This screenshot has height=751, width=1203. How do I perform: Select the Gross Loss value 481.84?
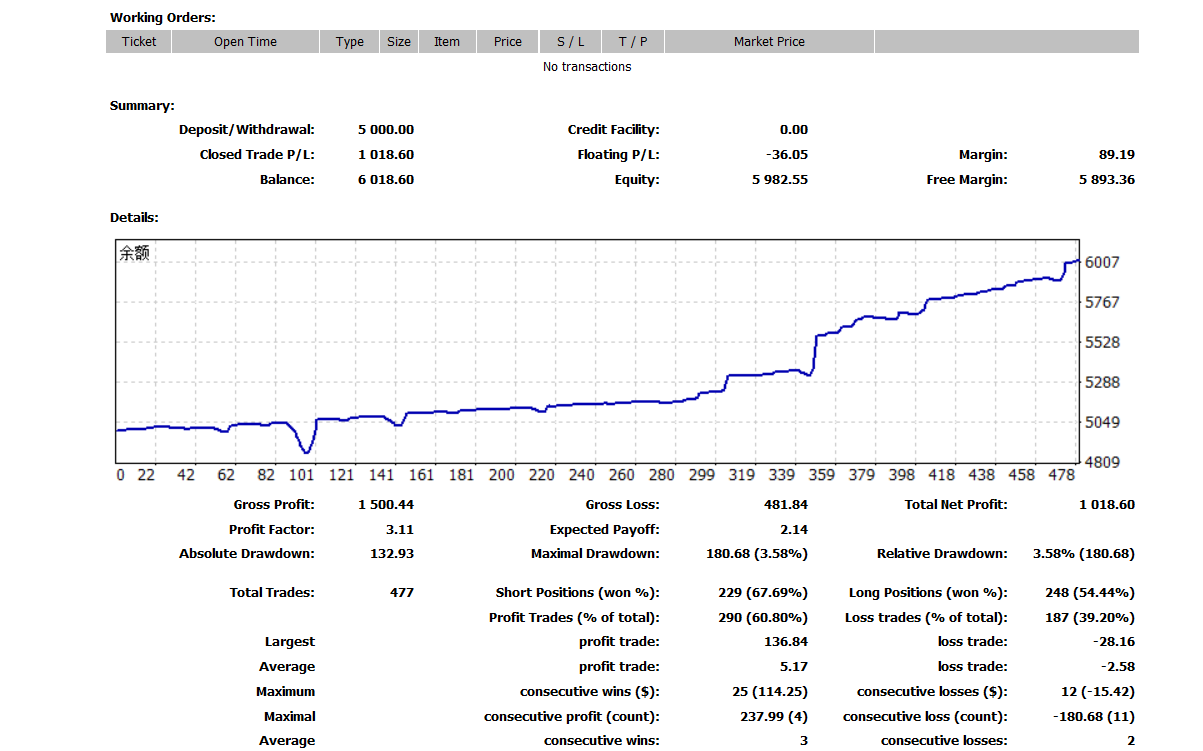[786, 504]
